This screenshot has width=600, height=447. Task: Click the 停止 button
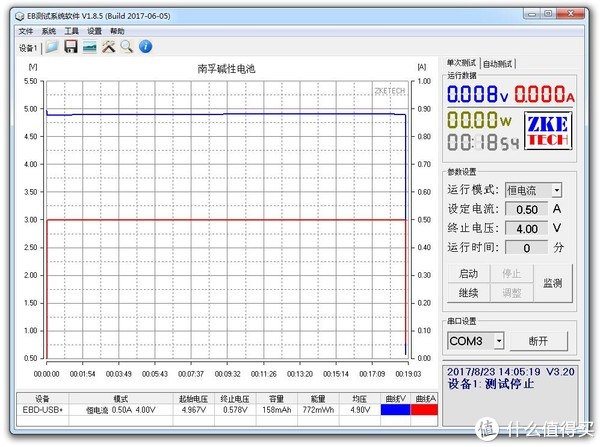[x=512, y=274]
